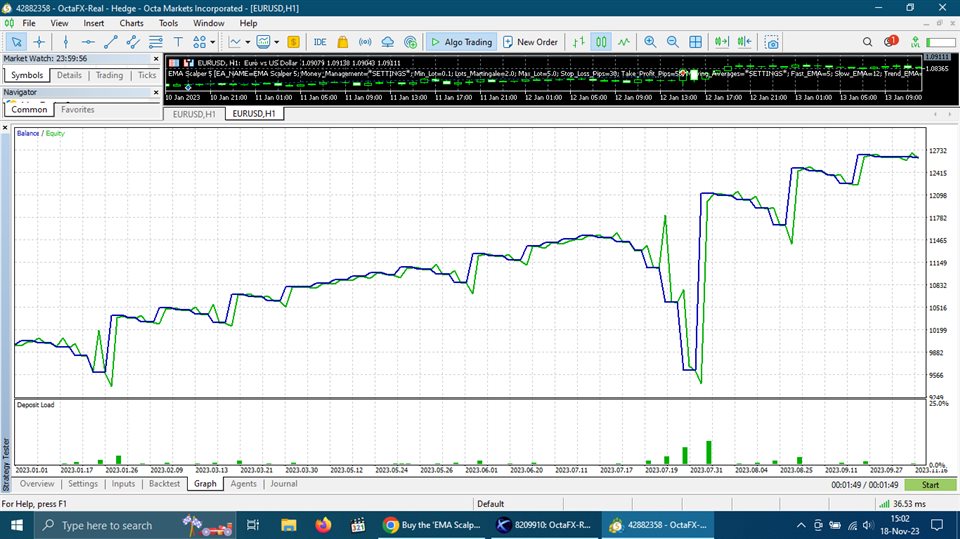The width and height of the screenshot is (960, 539).
Task: Open Strategy Tester Backtest tab
Action: tap(165, 484)
